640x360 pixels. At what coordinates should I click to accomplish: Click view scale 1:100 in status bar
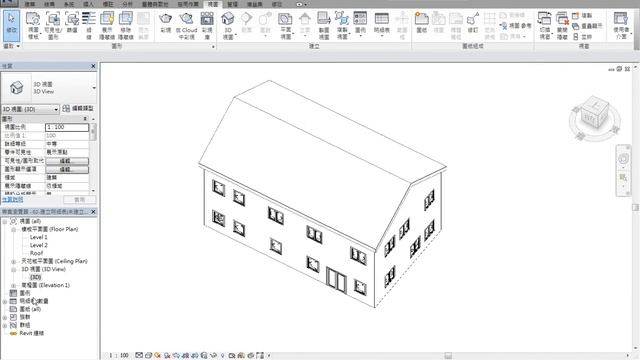pos(119,356)
